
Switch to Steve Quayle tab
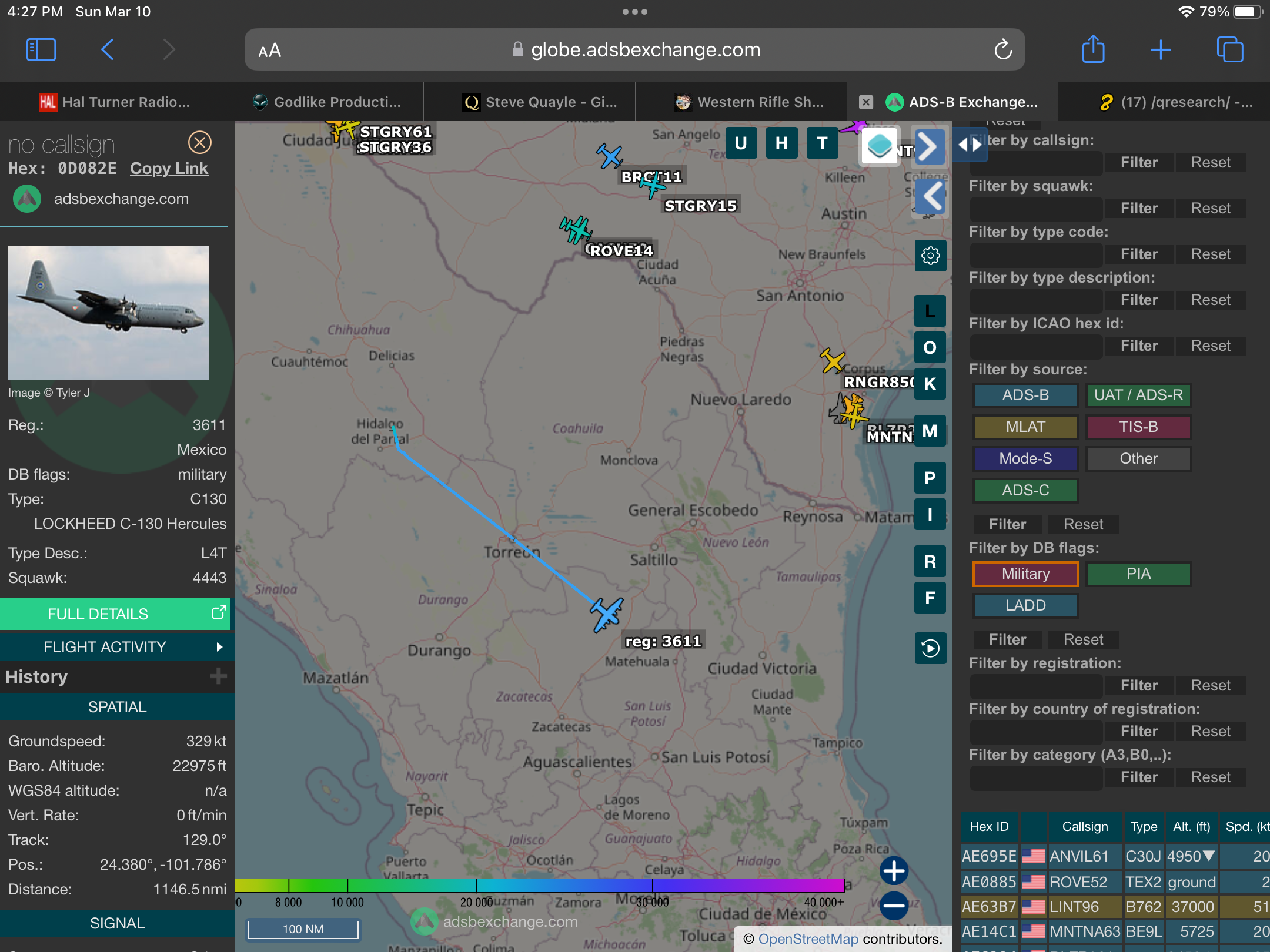coord(529,102)
